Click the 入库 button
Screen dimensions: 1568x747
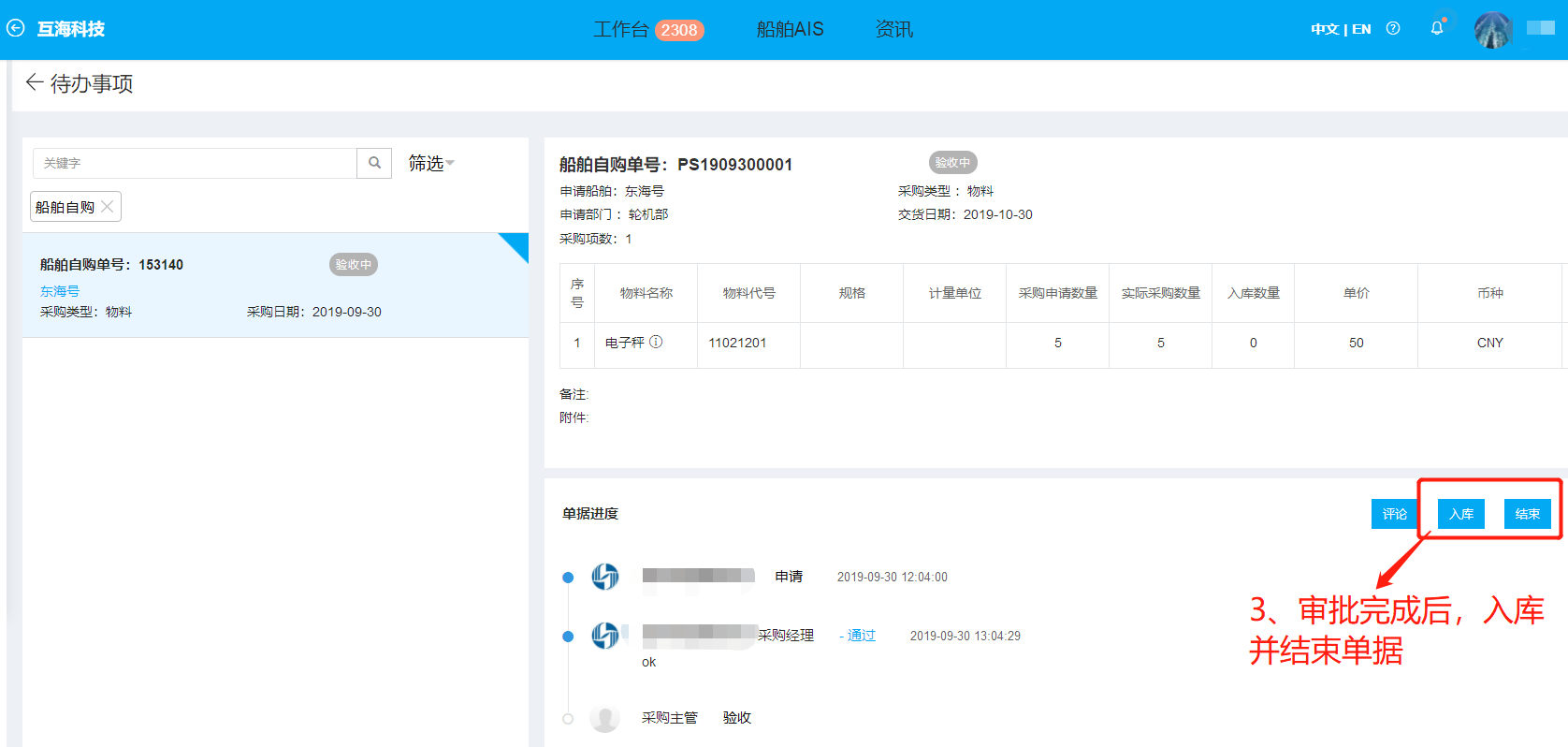1461,514
